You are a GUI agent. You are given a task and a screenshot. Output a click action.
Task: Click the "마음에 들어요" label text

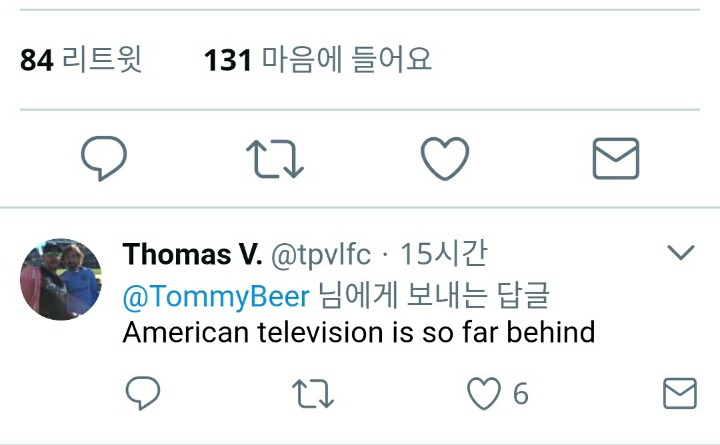pyautogui.click(x=347, y=60)
